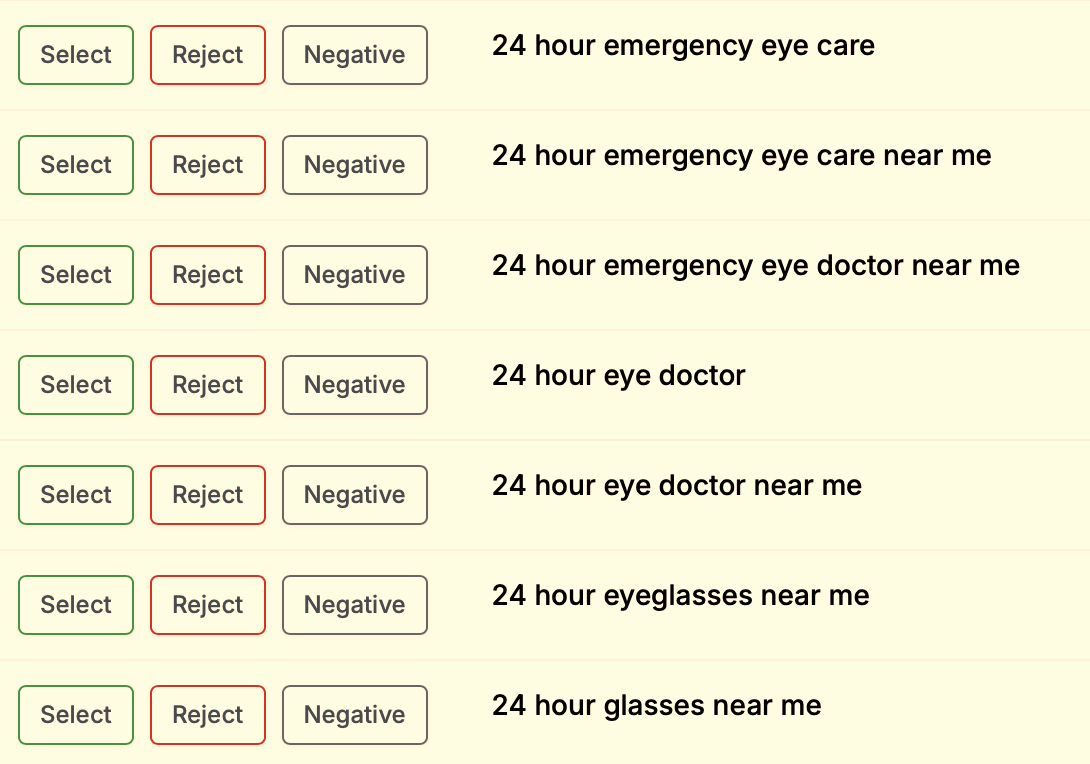Mark '24 hour eye doctor' as Negative
Screen dimensions: 1090x764
(355, 385)
